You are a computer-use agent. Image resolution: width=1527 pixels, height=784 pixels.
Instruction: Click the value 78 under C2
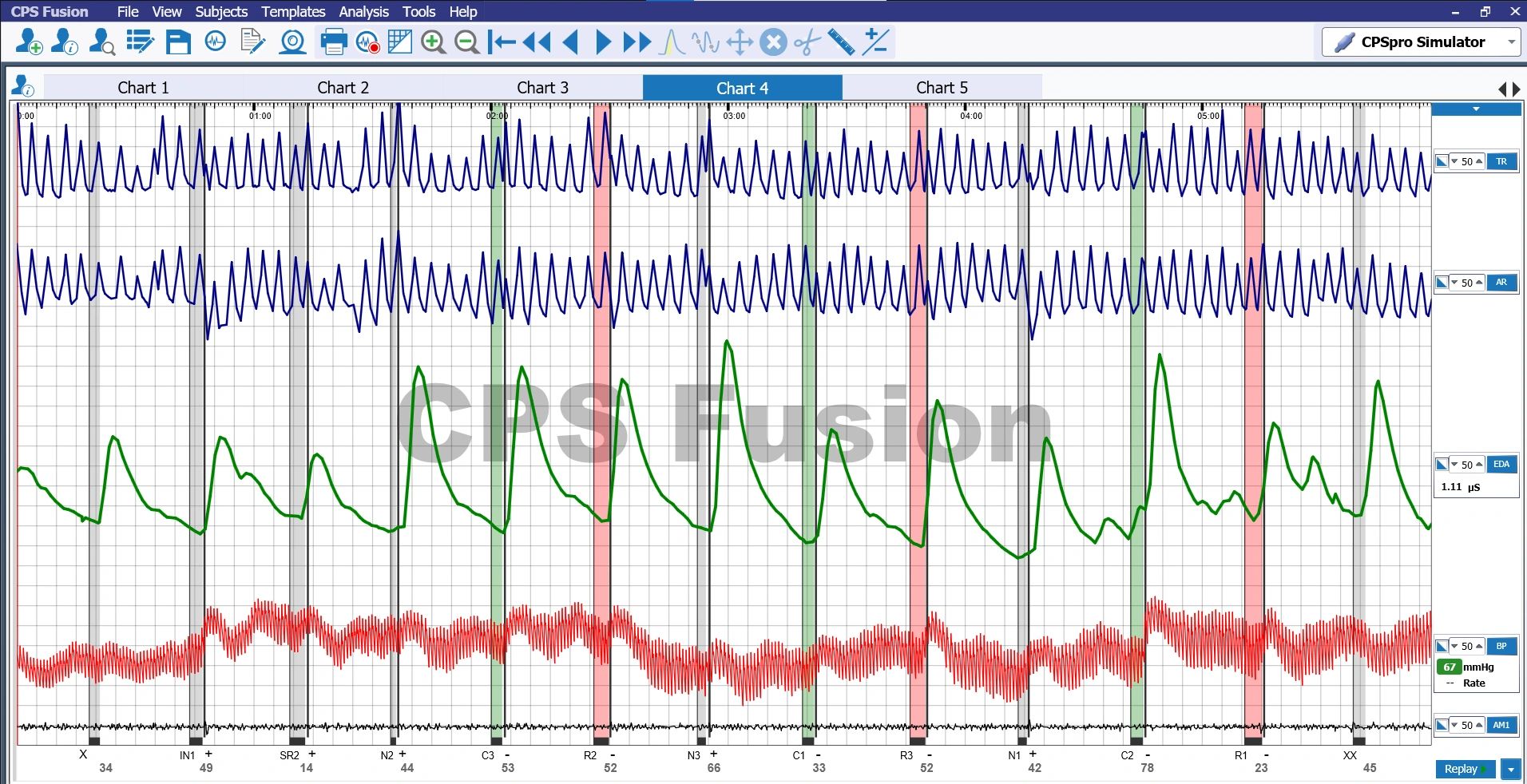tap(1147, 768)
